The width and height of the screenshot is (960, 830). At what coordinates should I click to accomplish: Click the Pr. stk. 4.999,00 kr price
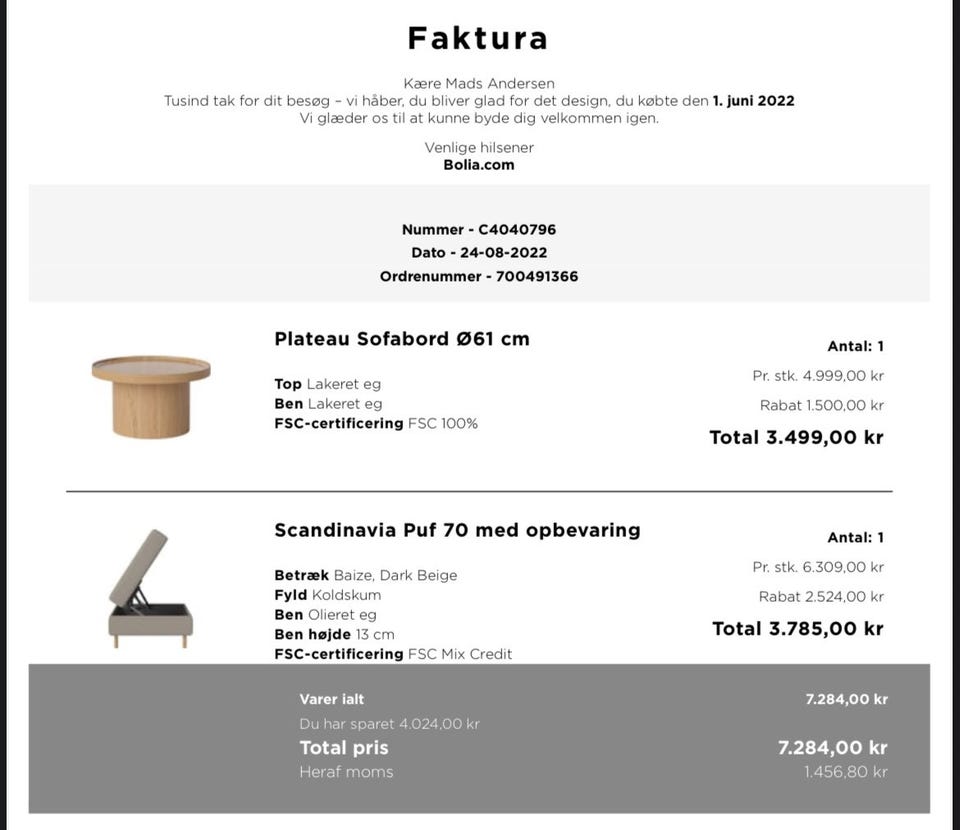(x=818, y=376)
